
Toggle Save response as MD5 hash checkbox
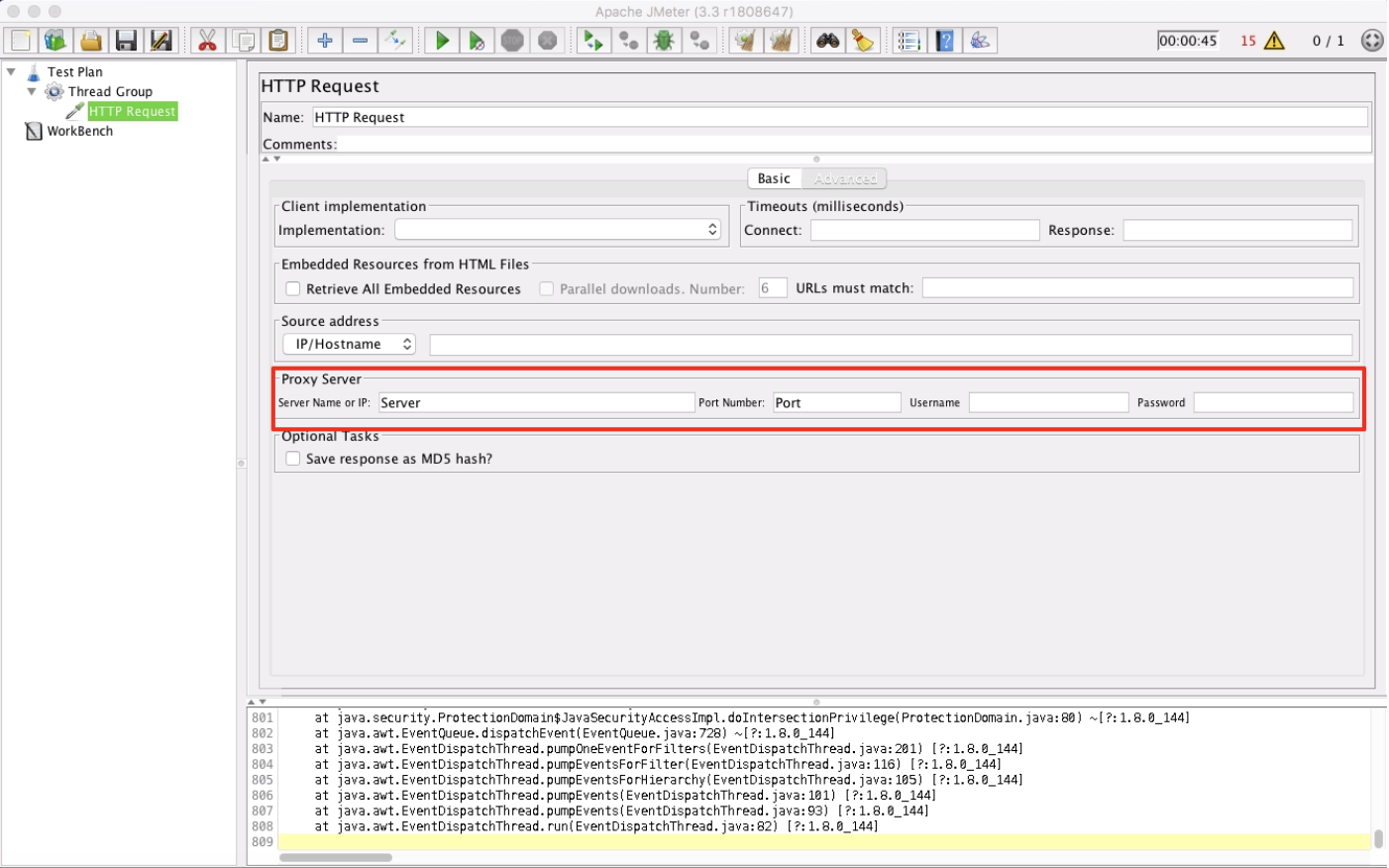click(293, 459)
